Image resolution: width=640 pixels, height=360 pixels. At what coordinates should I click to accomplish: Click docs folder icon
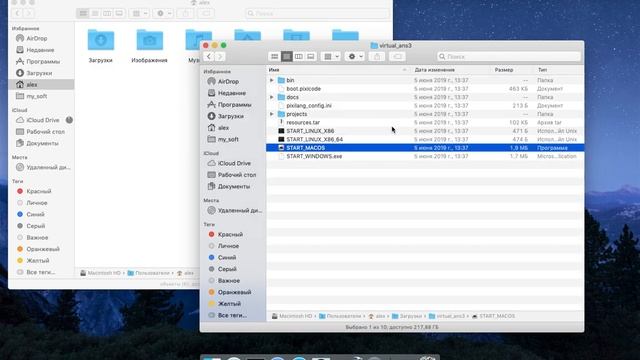click(x=281, y=97)
